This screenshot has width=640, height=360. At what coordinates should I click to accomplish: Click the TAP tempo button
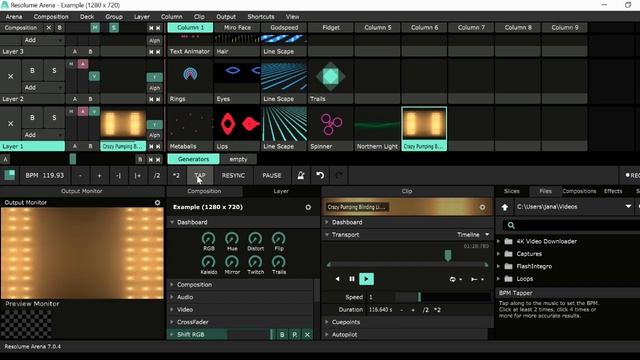tap(200, 176)
